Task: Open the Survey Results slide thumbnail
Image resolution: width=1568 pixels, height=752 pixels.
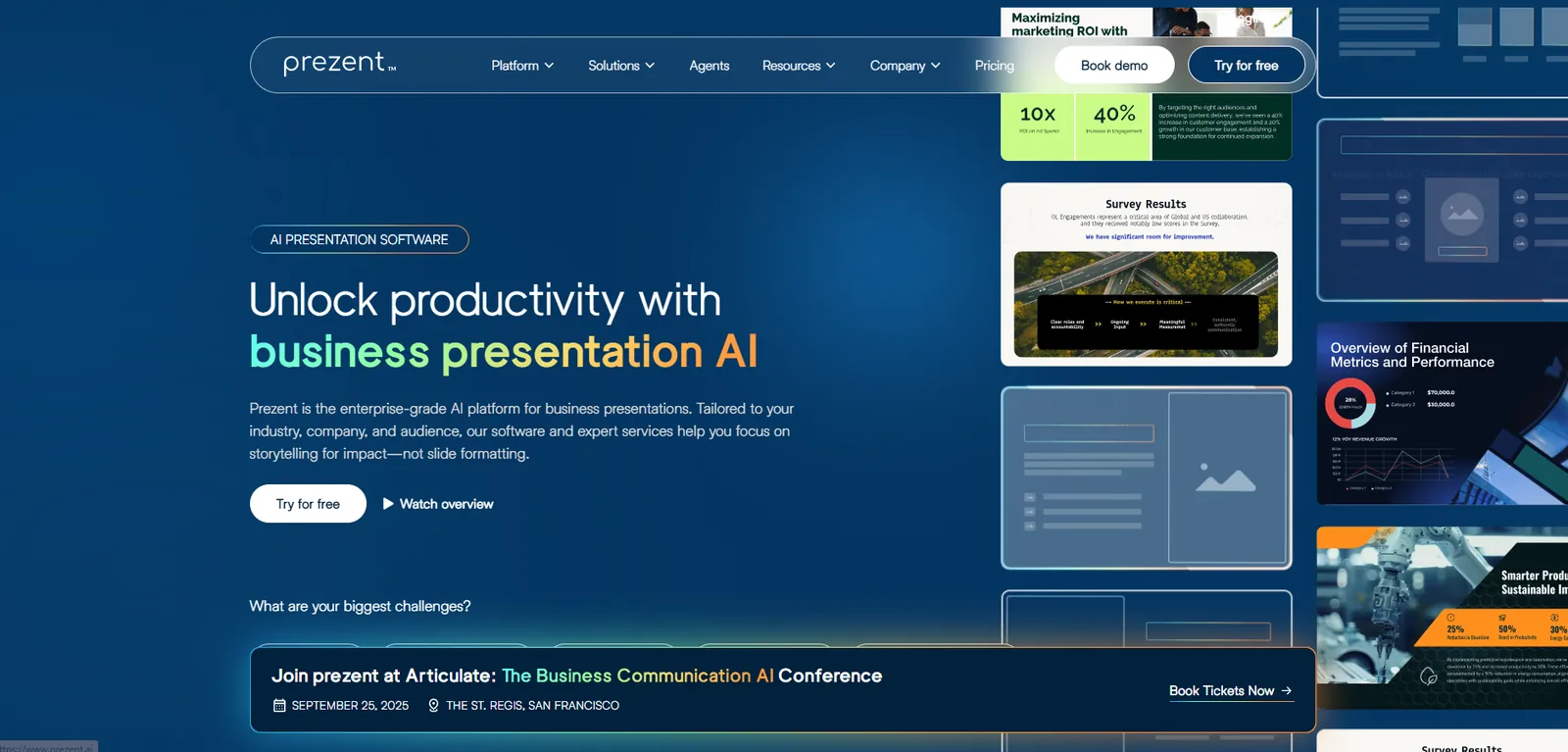Action: pyautogui.click(x=1146, y=275)
